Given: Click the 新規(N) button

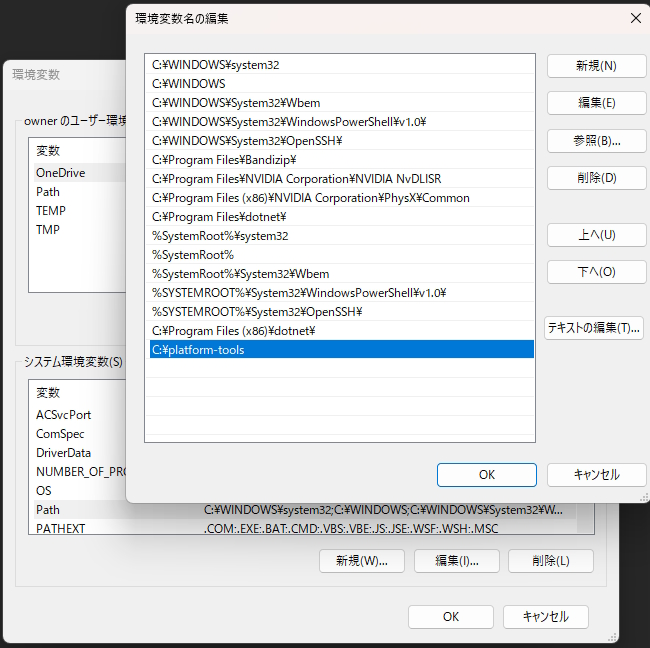Looking at the screenshot, I should click(x=597, y=66).
